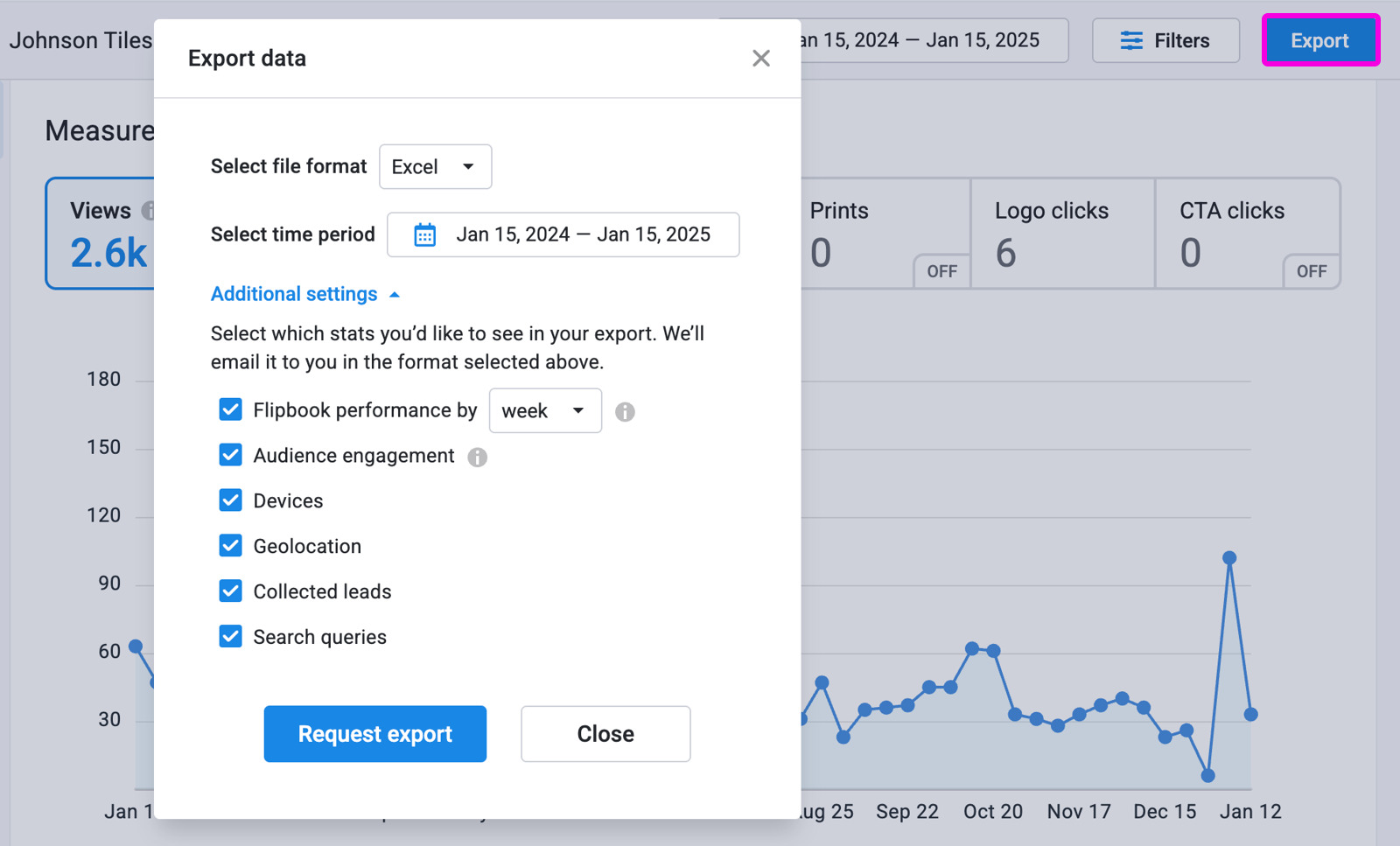The width and height of the screenshot is (1400, 846).
Task: Click the 'Export data' dialog title
Action: [247, 59]
